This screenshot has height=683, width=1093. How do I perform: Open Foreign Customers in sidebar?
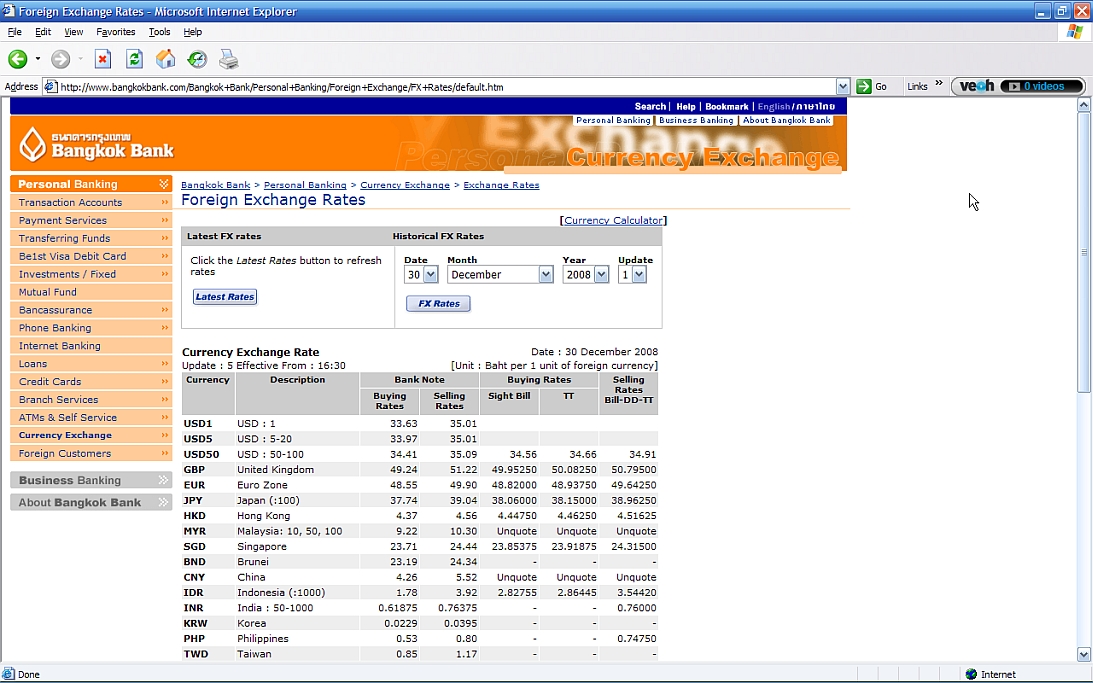(91, 453)
